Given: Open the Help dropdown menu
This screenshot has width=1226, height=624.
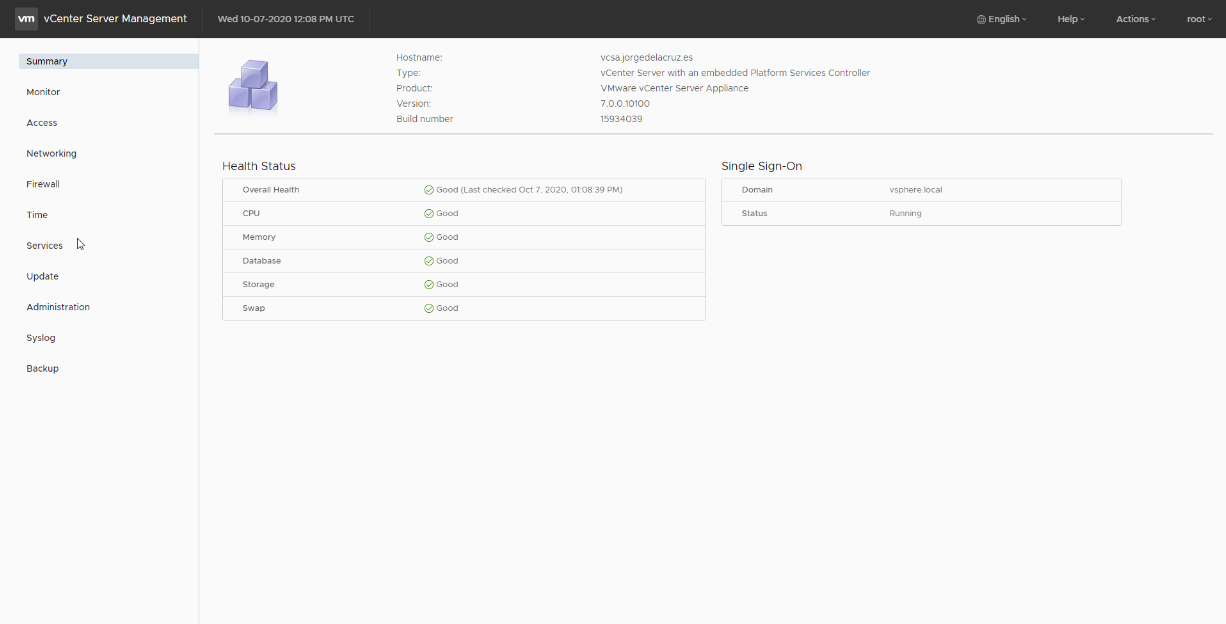Looking at the screenshot, I should 1071,19.
